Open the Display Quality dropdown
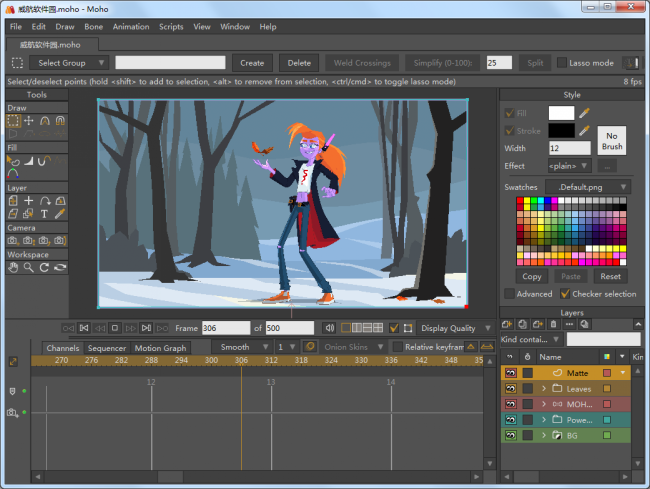Screen dimensions: 650x489 (x=456, y=328)
